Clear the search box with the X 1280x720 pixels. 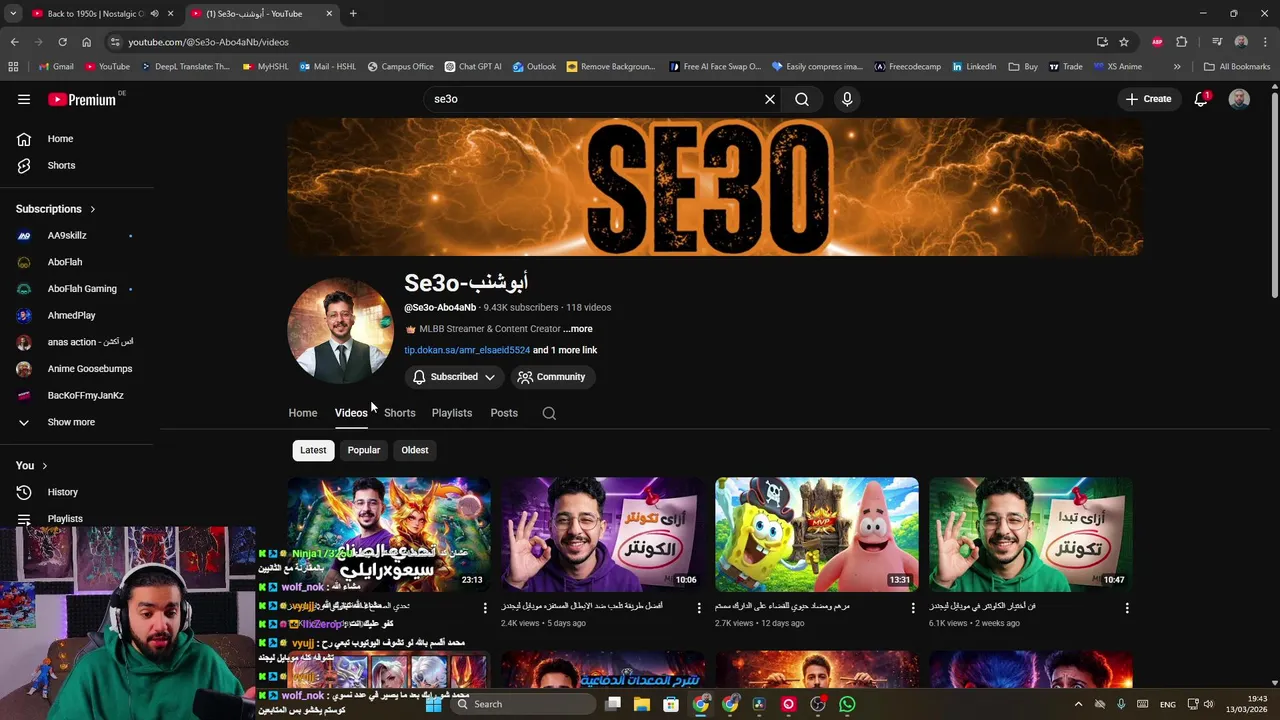(770, 99)
